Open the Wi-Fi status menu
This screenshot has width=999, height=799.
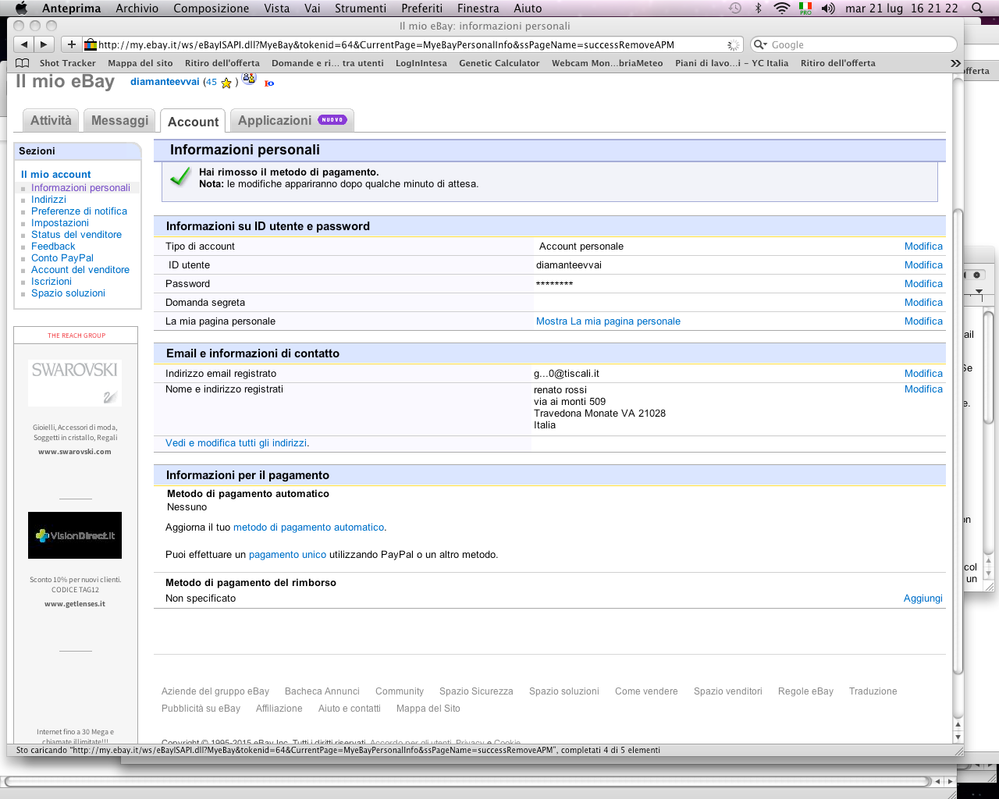pyautogui.click(x=781, y=8)
